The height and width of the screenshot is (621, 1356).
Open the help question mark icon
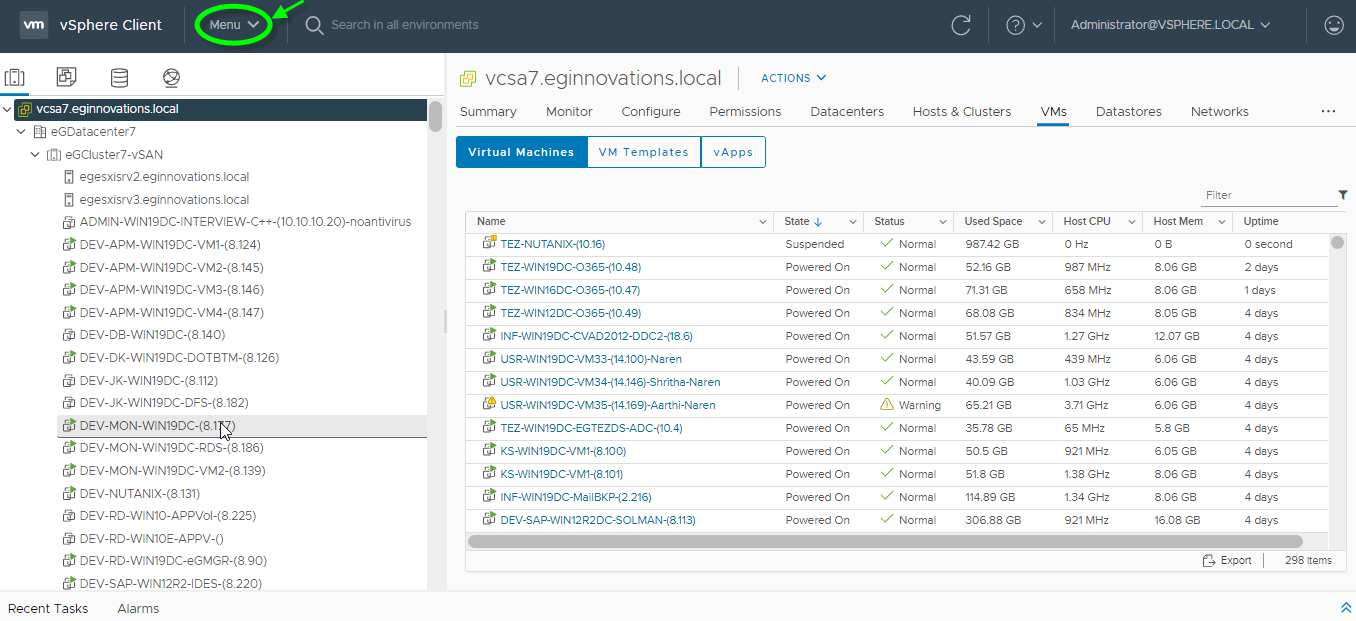(x=1015, y=25)
